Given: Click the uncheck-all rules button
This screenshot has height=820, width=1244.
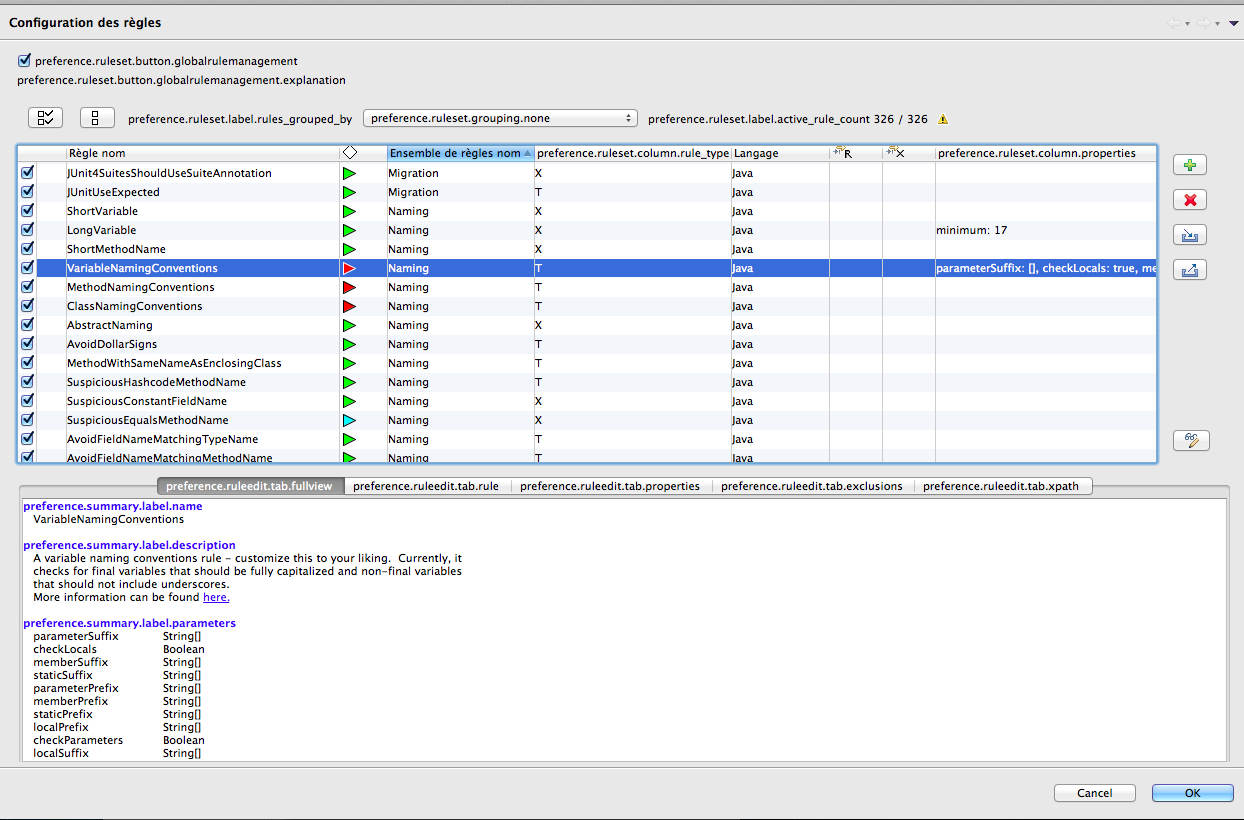Looking at the screenshot, I should pyautogui.click(x=97, y=118).
